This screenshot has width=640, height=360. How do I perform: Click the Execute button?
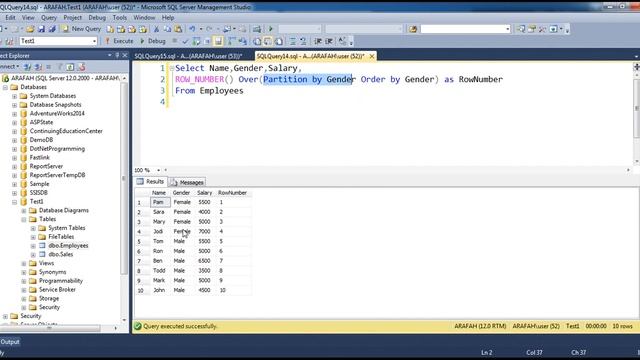pyautogui.click(x=119, y=41)
